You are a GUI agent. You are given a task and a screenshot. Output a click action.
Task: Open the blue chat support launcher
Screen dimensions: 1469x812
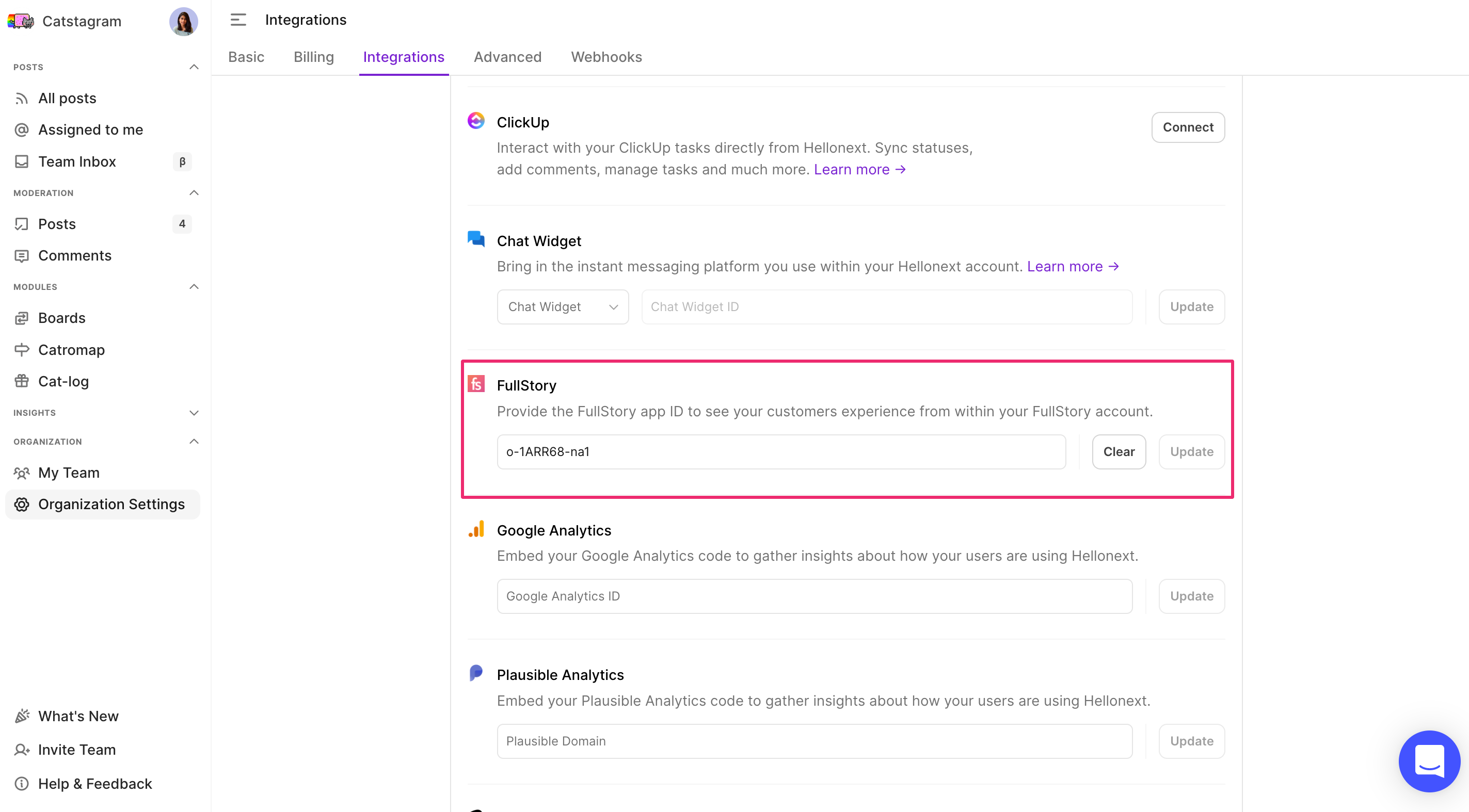(1429, 761)
